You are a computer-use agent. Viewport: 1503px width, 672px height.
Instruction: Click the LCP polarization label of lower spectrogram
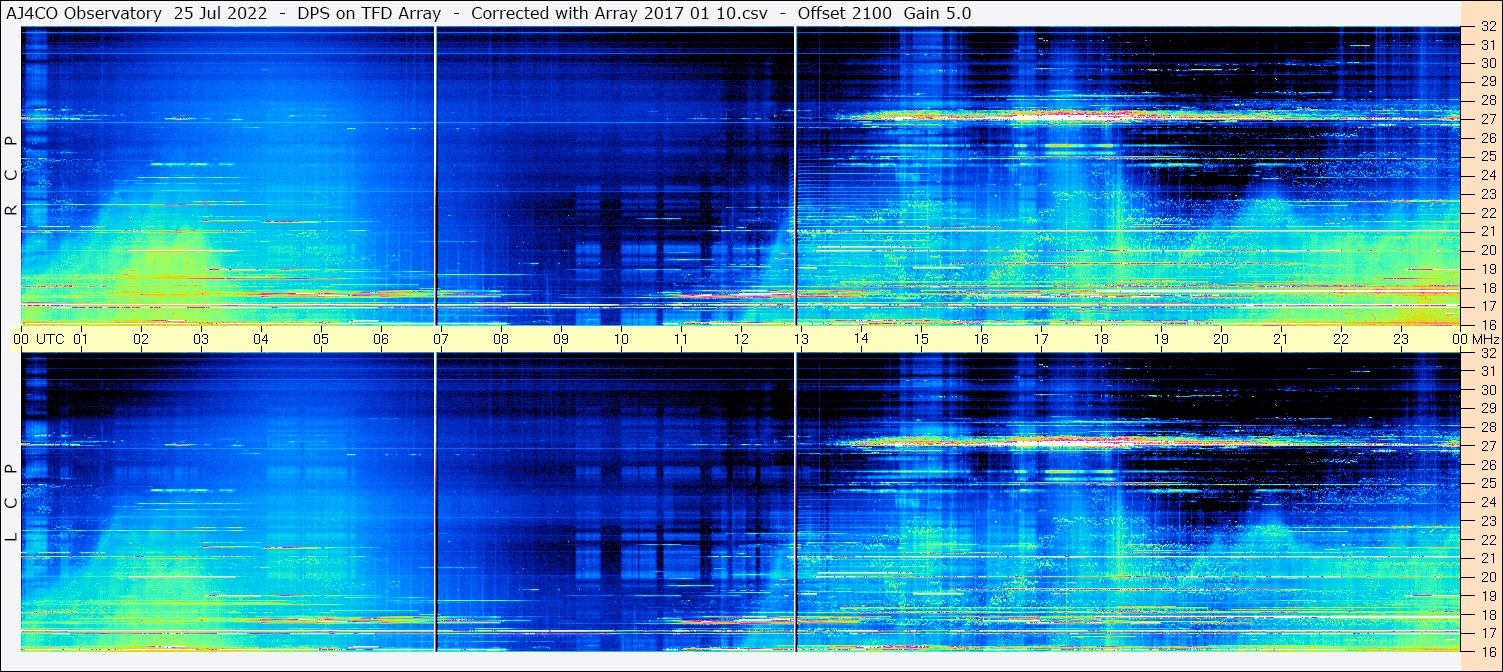(x=11, y=503)
